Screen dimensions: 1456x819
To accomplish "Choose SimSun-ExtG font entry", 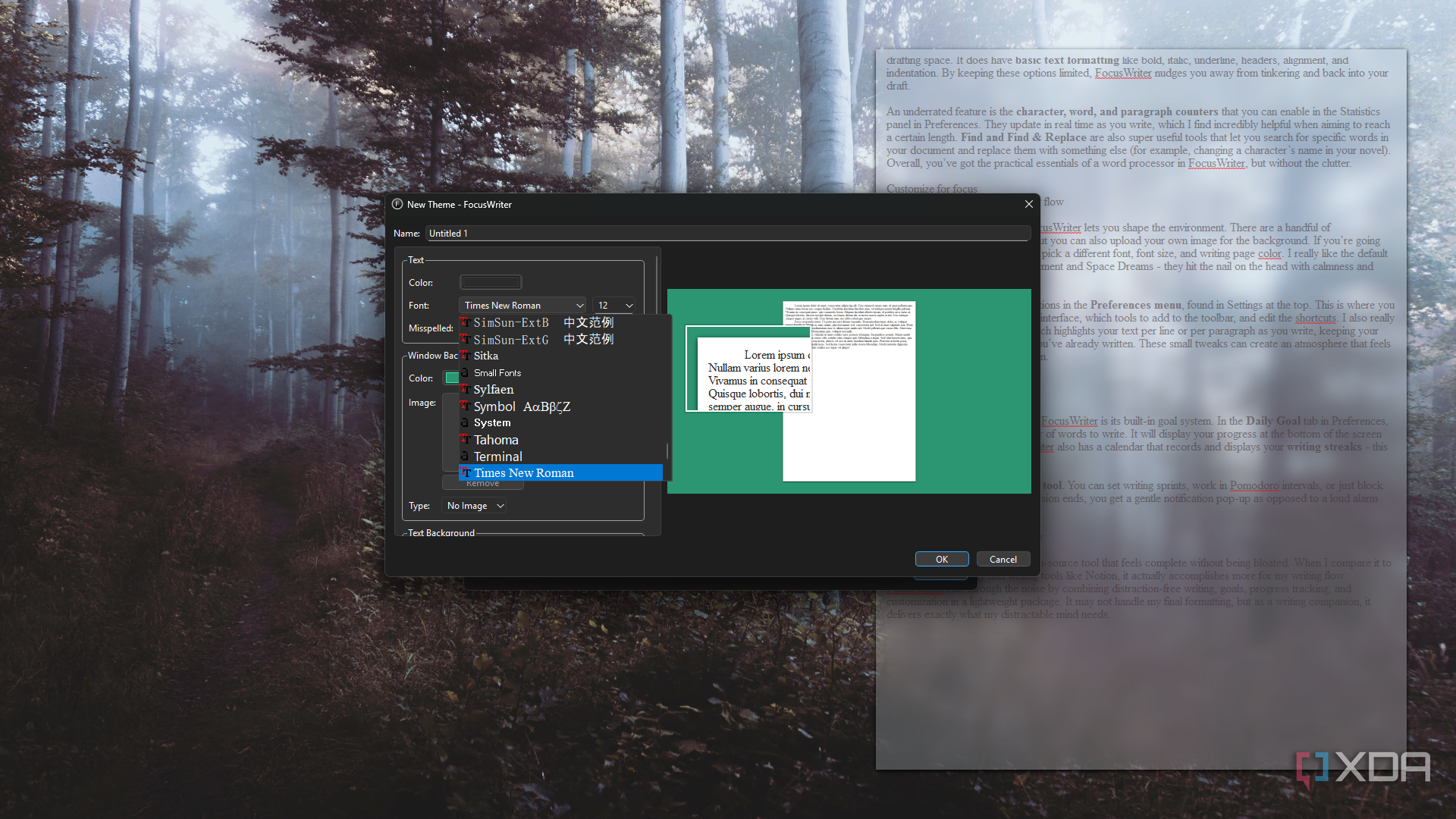I will tap(511, 340).
